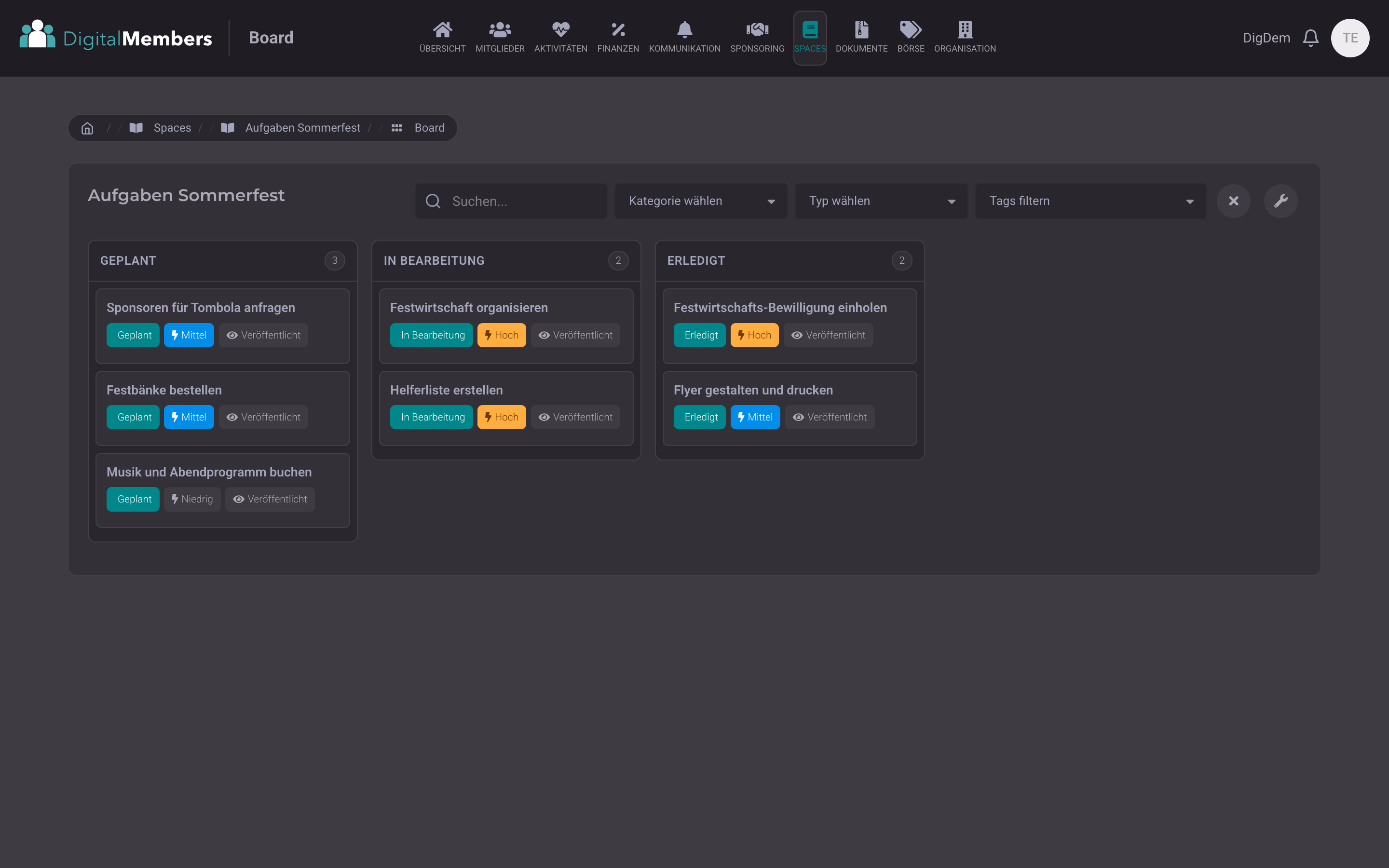
Task: Click Aufgaben Sommerfest breadcrumb link
Action: coord(302,128)
